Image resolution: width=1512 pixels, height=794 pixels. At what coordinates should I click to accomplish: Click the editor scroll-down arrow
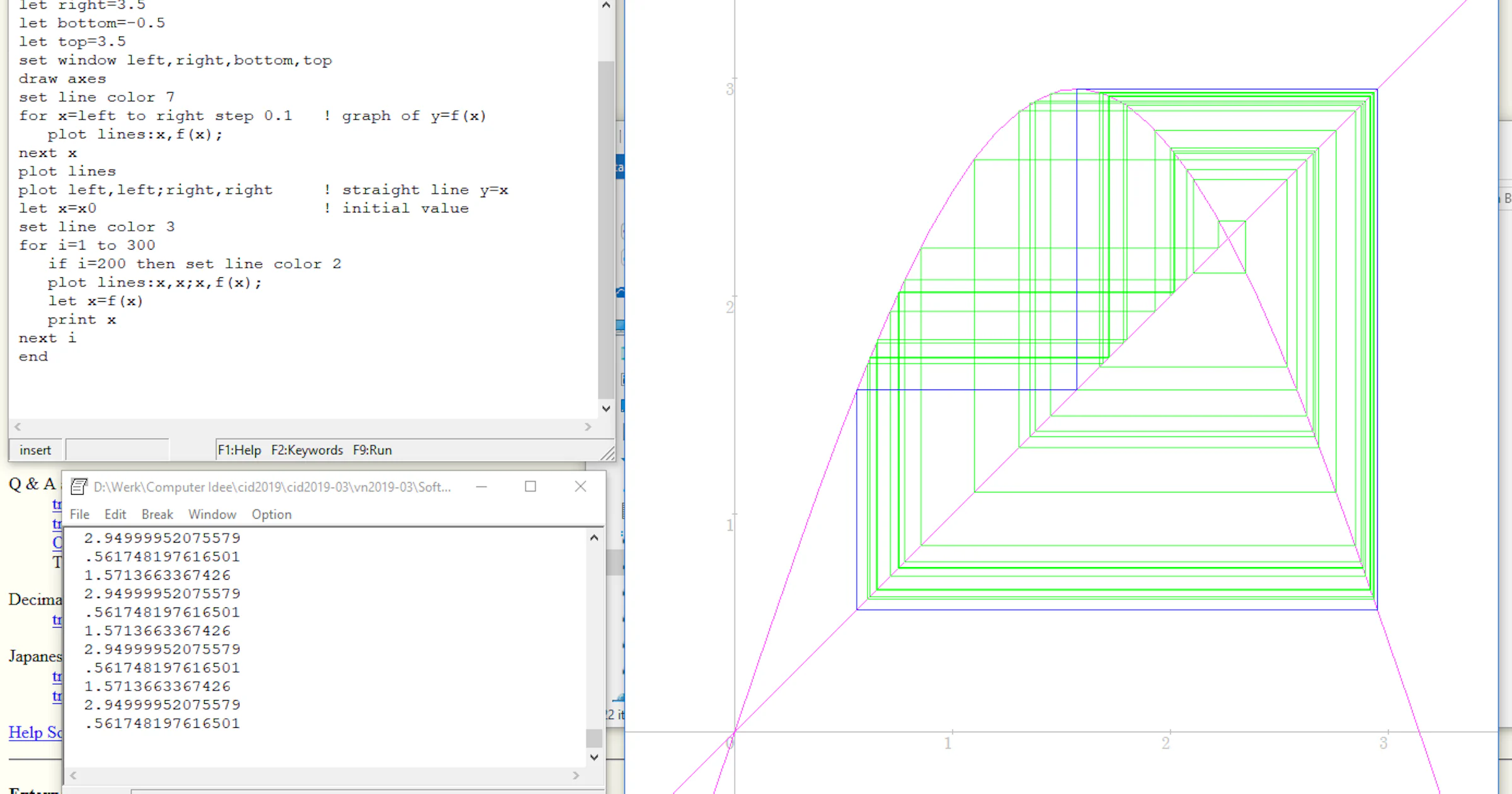[606, 408]
